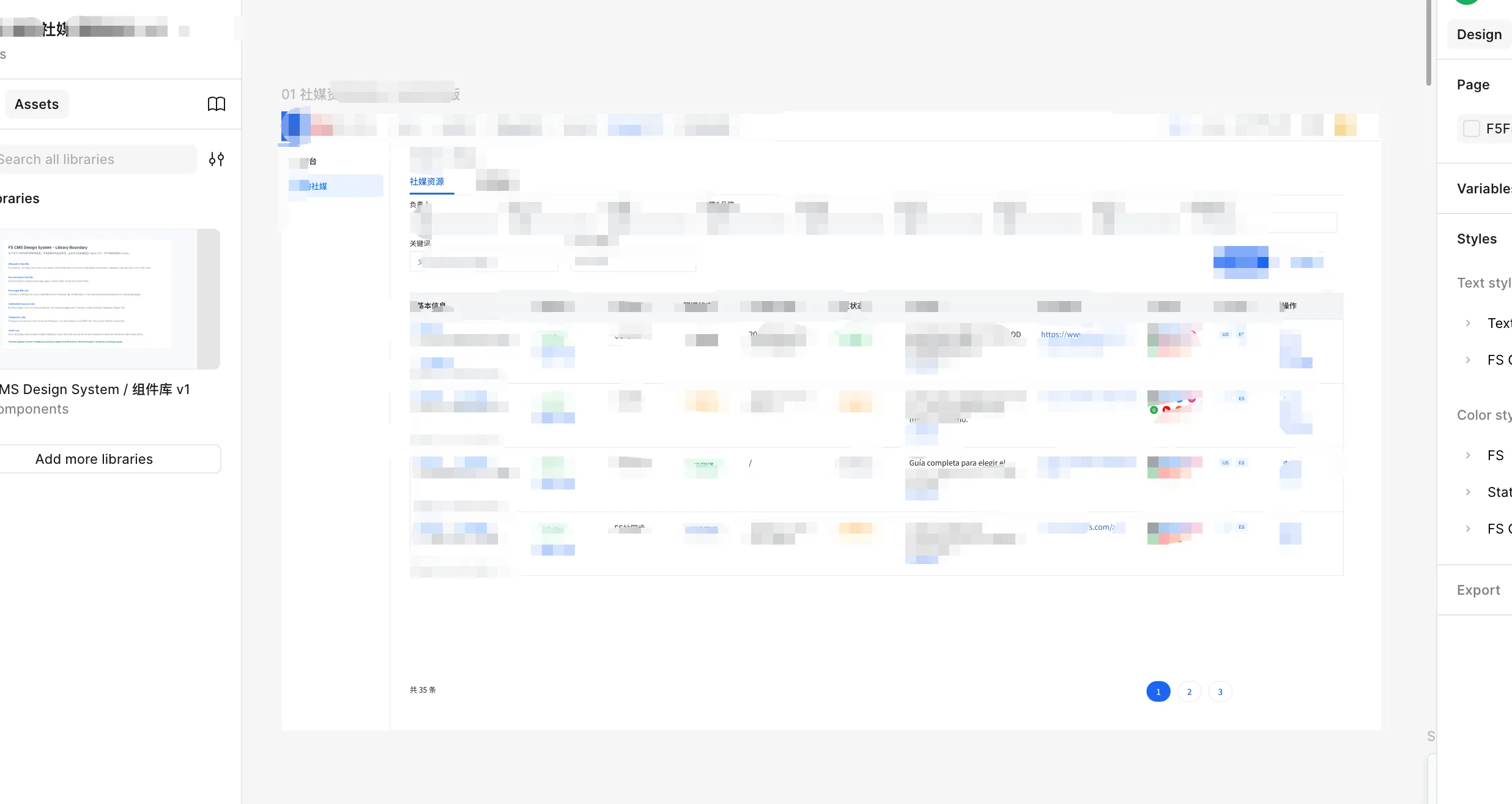Select the highlighted 社媒 sidebar item in mockup
The image size is (1512, 804).
click(x=336, y=186)
